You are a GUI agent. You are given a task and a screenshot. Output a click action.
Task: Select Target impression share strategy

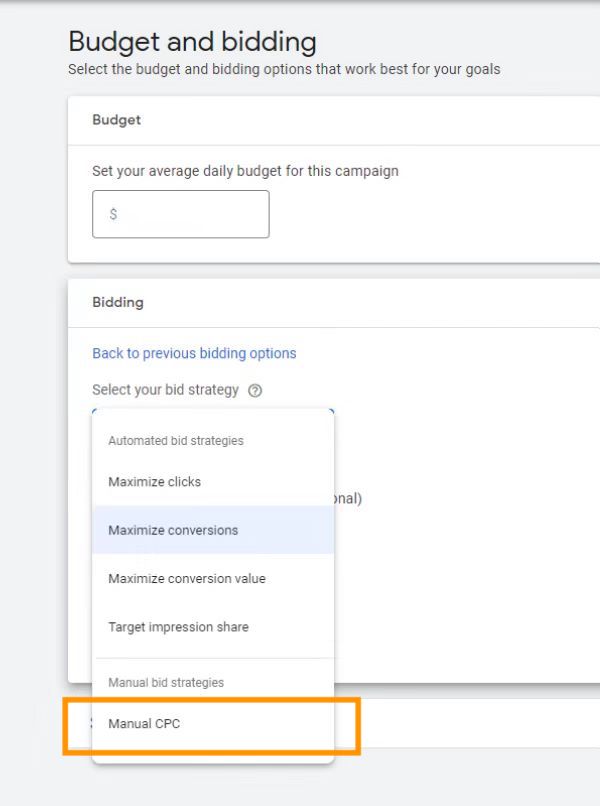tap(178, 627)
